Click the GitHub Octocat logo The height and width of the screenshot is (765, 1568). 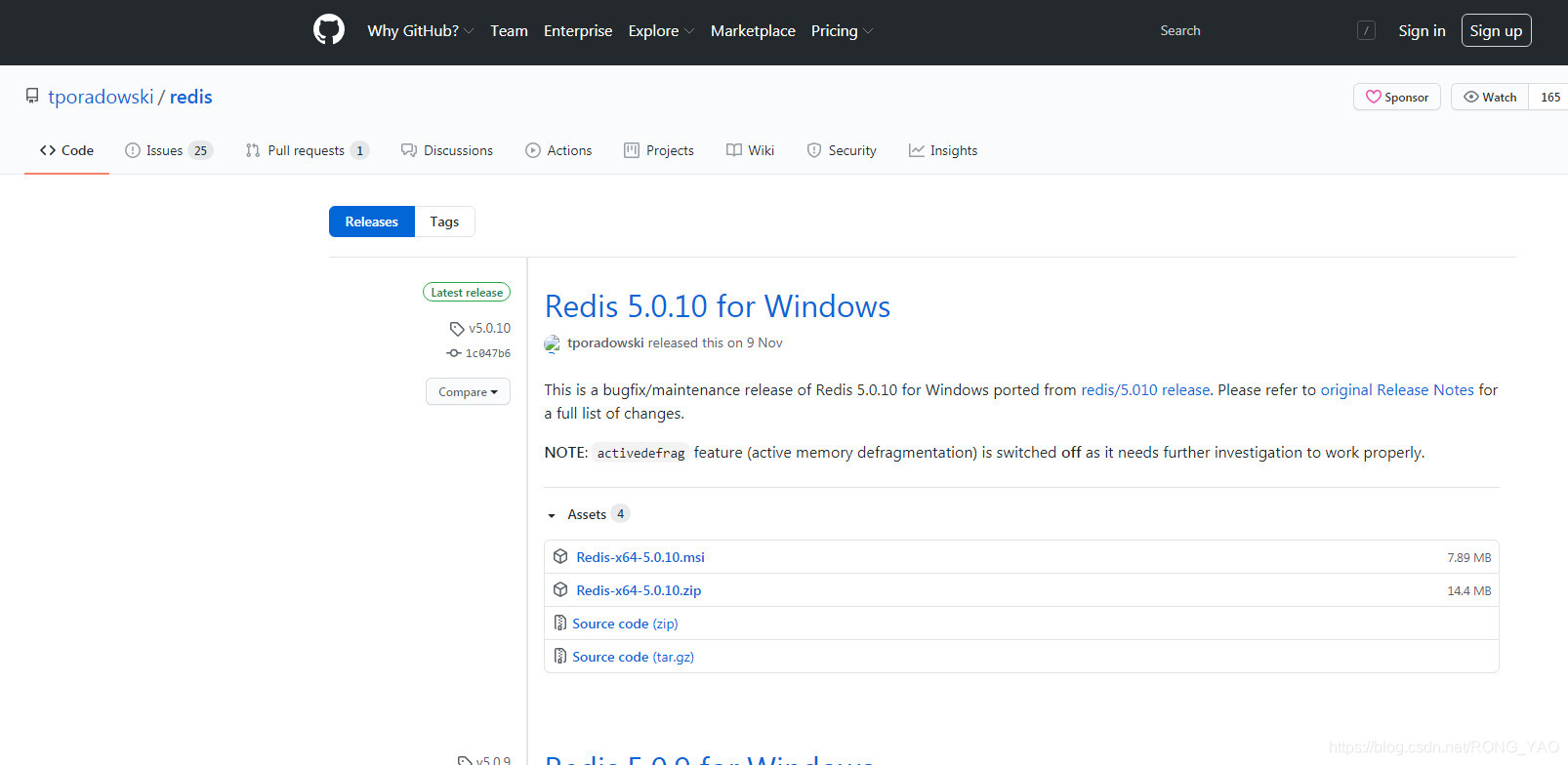pos(329,30)
